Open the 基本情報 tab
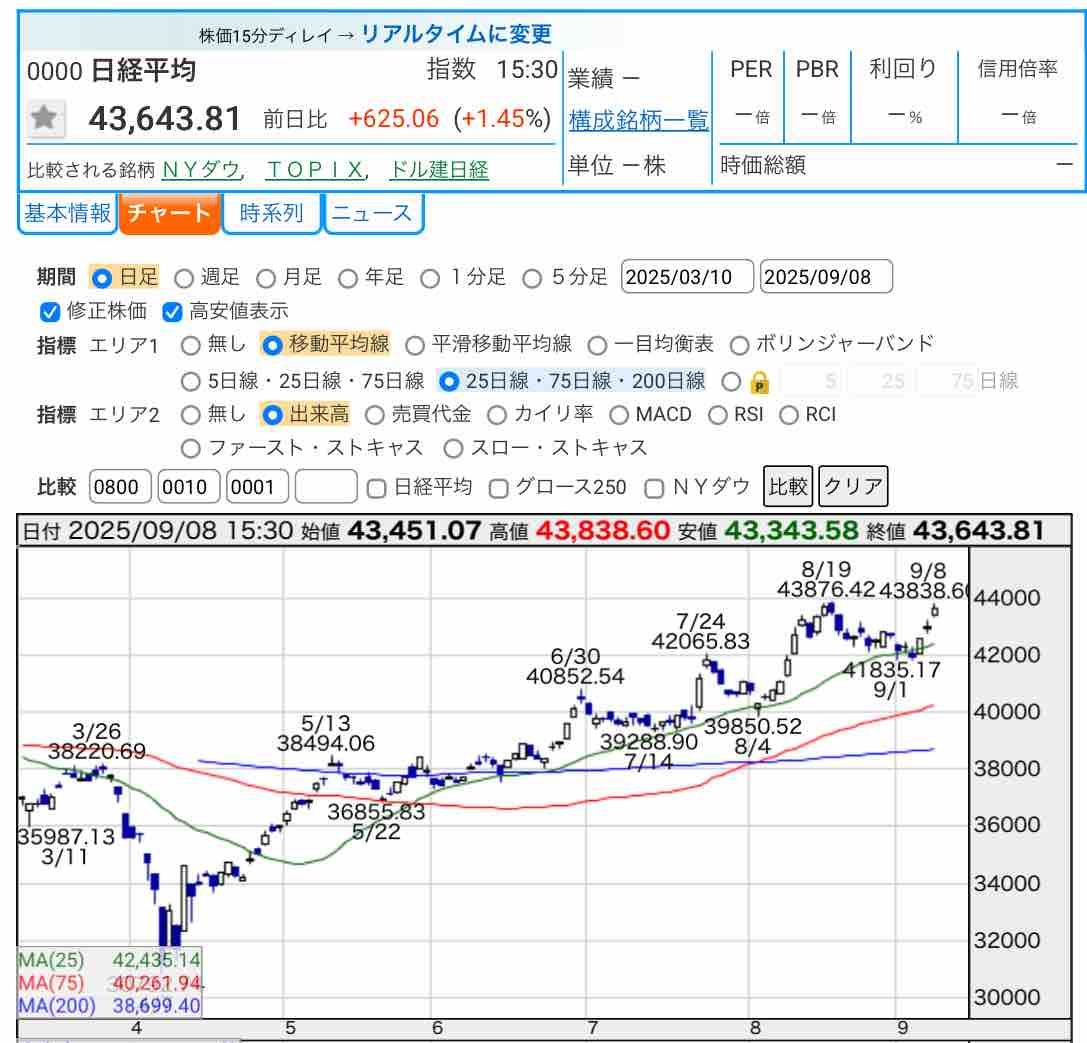 pyautogui.click(x=67, y=213)
